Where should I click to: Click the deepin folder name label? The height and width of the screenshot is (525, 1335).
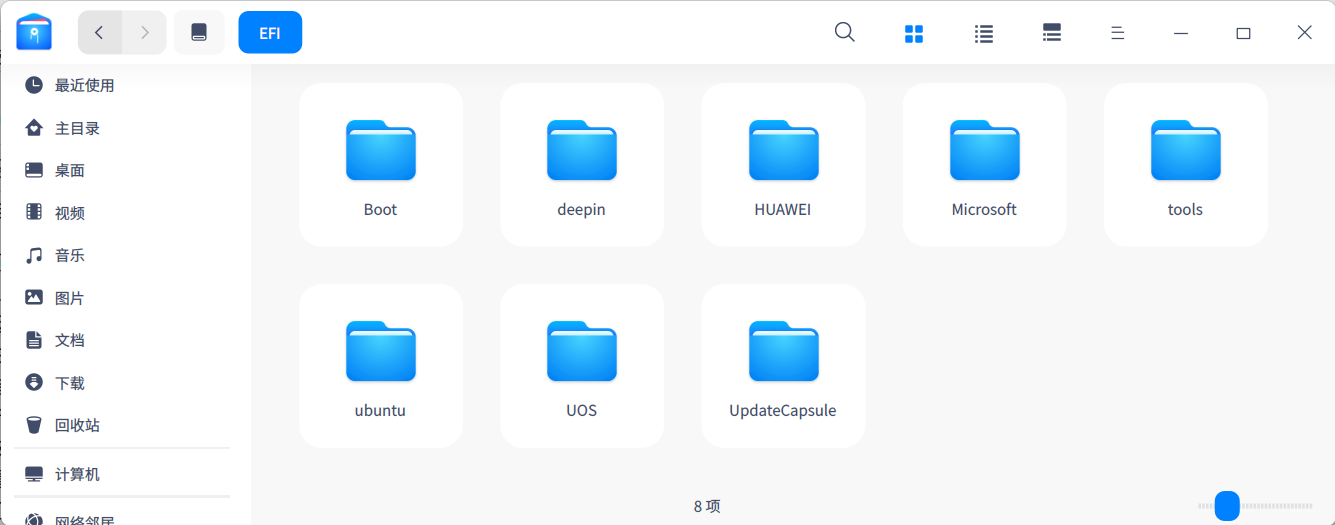[582, 210]
